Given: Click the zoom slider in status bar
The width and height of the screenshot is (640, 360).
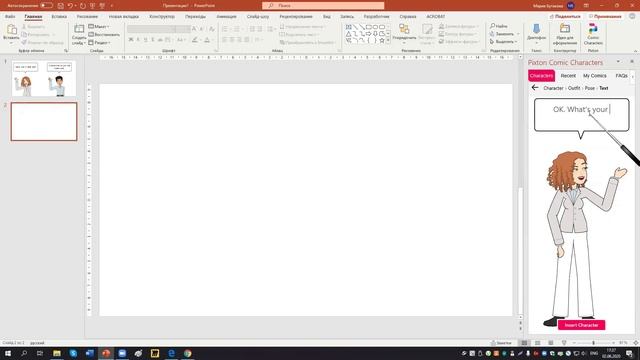Looking at the screenshot, I should pyautogui.click(x=593, y=343).
